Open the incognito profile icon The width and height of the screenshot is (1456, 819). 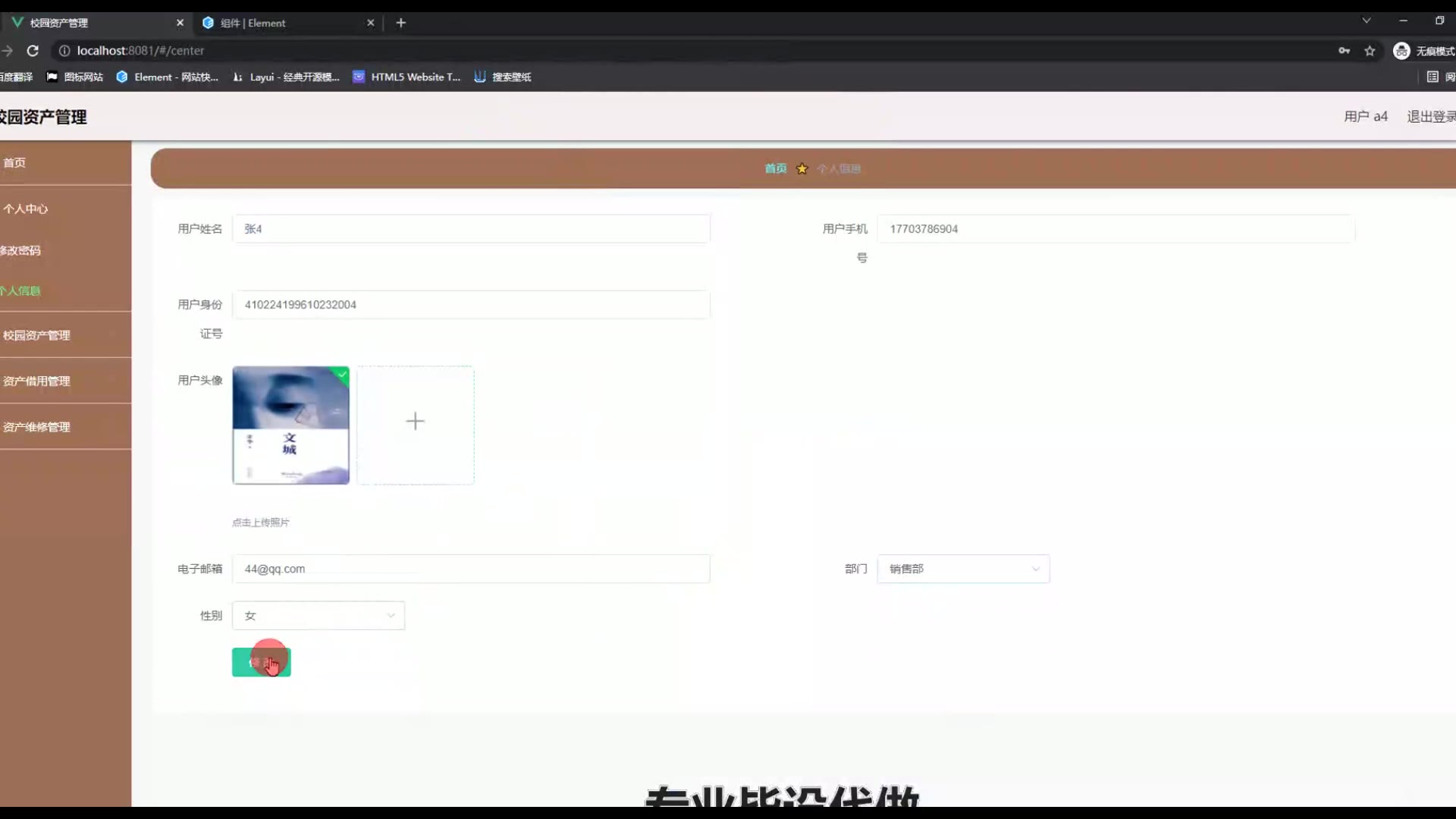1401,51
